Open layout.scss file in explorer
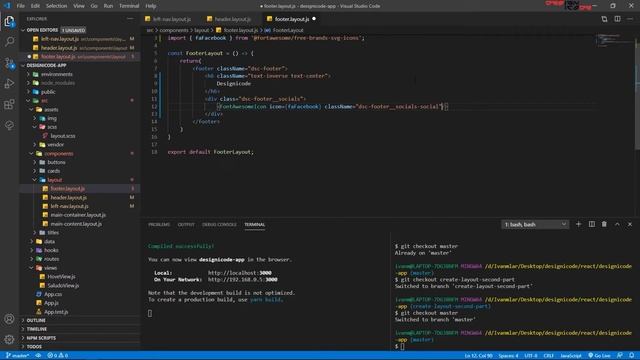This screenshot has height=360, width=640. (x=62, y=136)
